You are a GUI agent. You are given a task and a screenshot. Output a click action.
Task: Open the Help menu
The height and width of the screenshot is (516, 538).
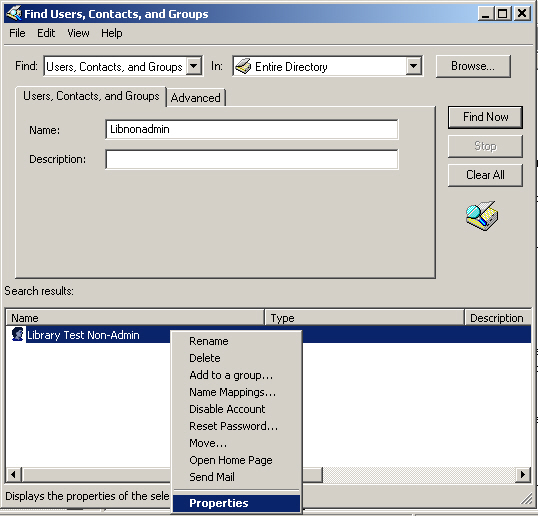point(112,33)
